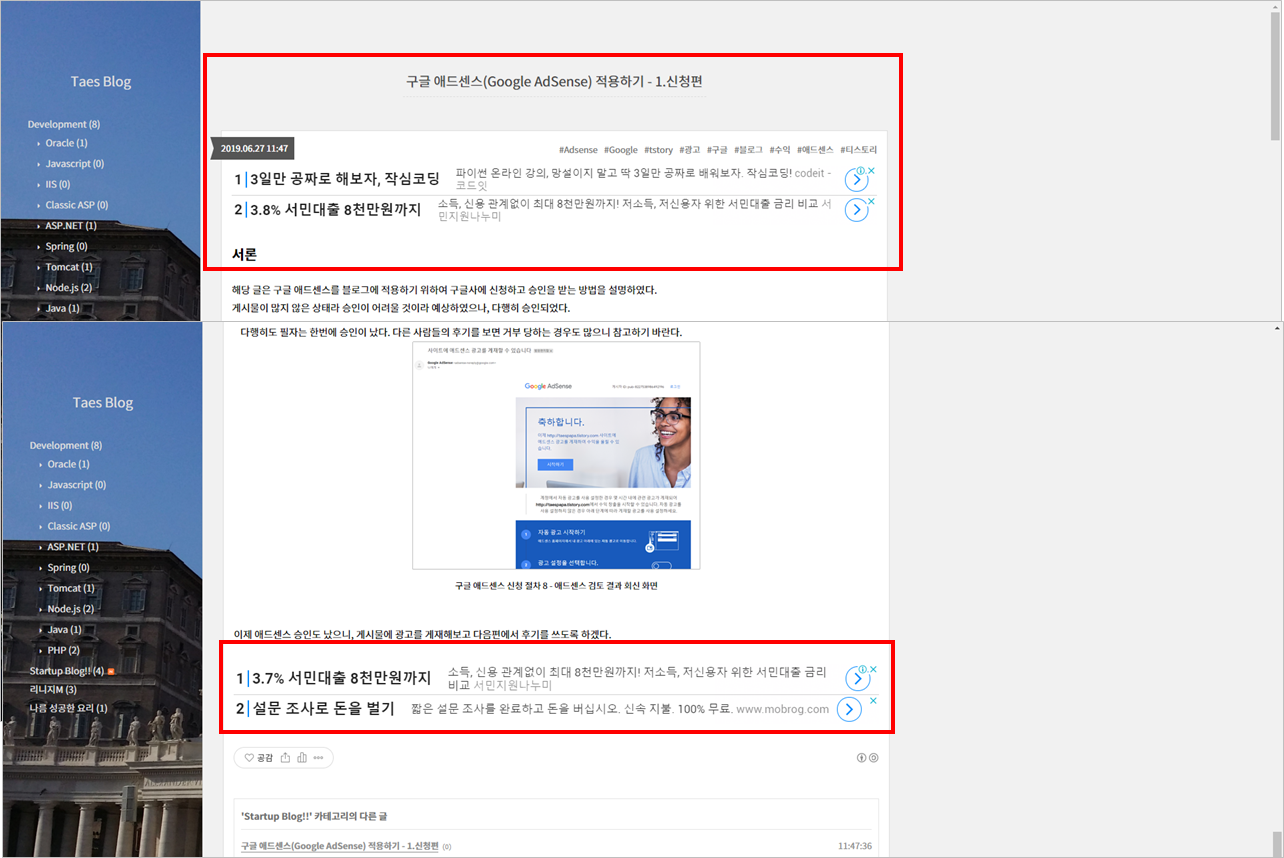Open Node.js (2) in the lower sidebar
This screenshot has width=1284, height=858.
tap(71, 609)
